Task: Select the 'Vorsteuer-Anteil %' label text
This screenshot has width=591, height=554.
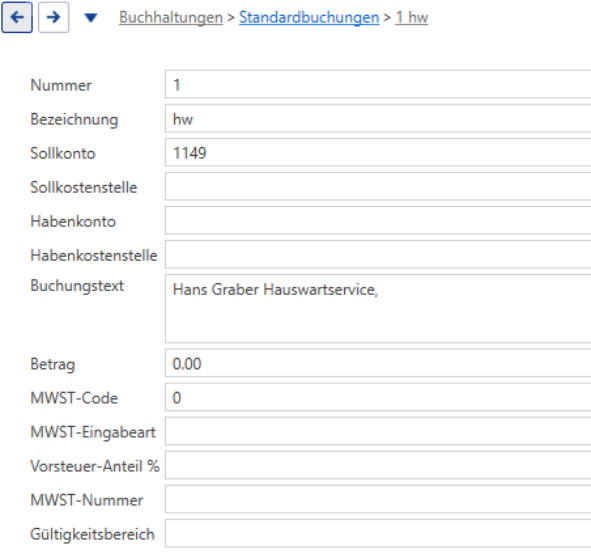Action: click(x=95, y=466)
